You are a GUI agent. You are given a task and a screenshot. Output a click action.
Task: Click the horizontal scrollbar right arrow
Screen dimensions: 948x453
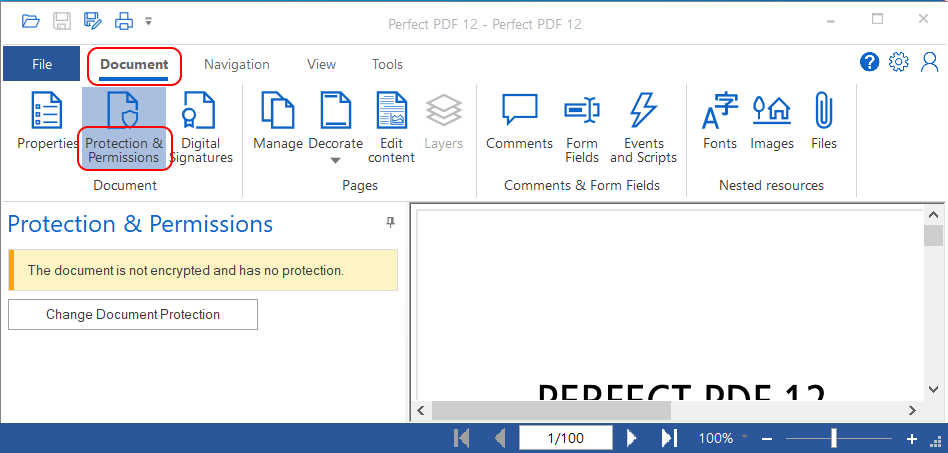tap(913, 411)
